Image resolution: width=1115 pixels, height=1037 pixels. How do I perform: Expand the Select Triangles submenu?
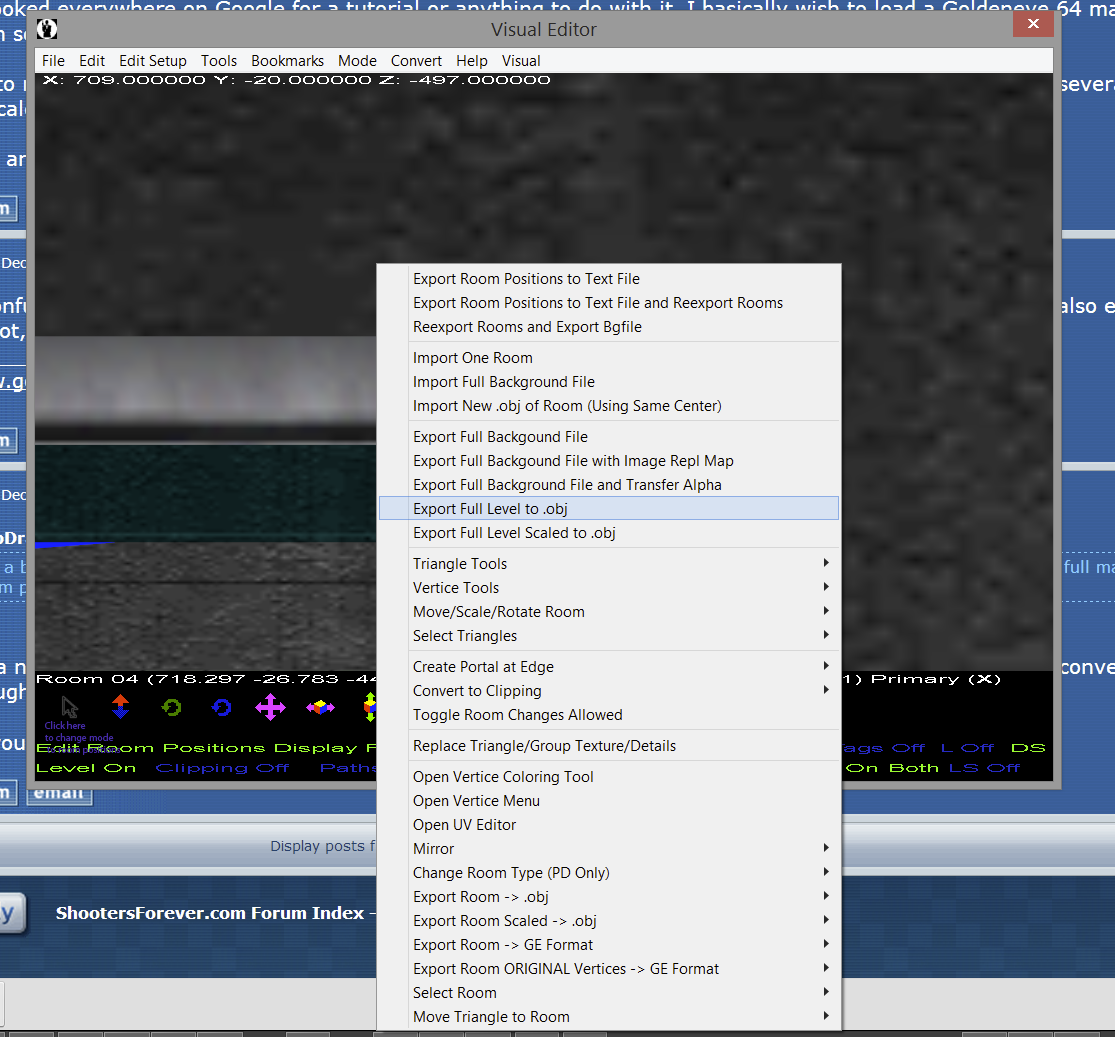(609, 637)
